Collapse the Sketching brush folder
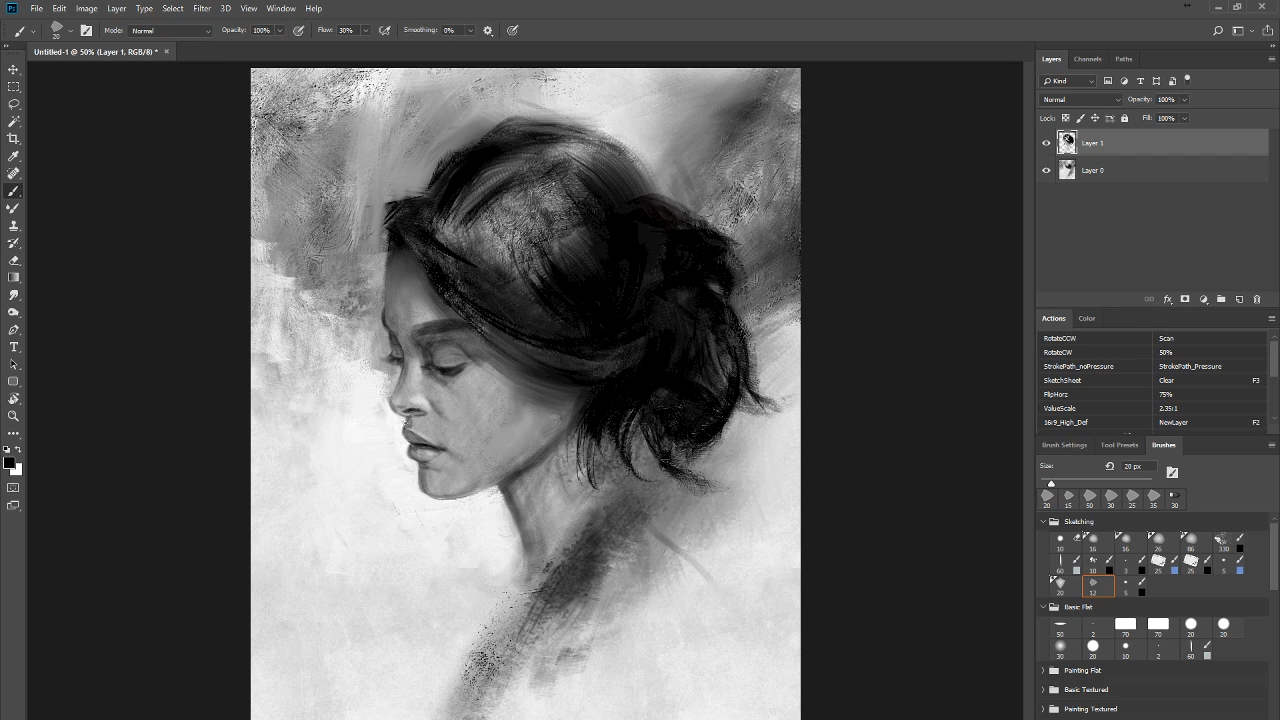The width and height of the screenshot is (1280, 720). (x=1043, y=521)
